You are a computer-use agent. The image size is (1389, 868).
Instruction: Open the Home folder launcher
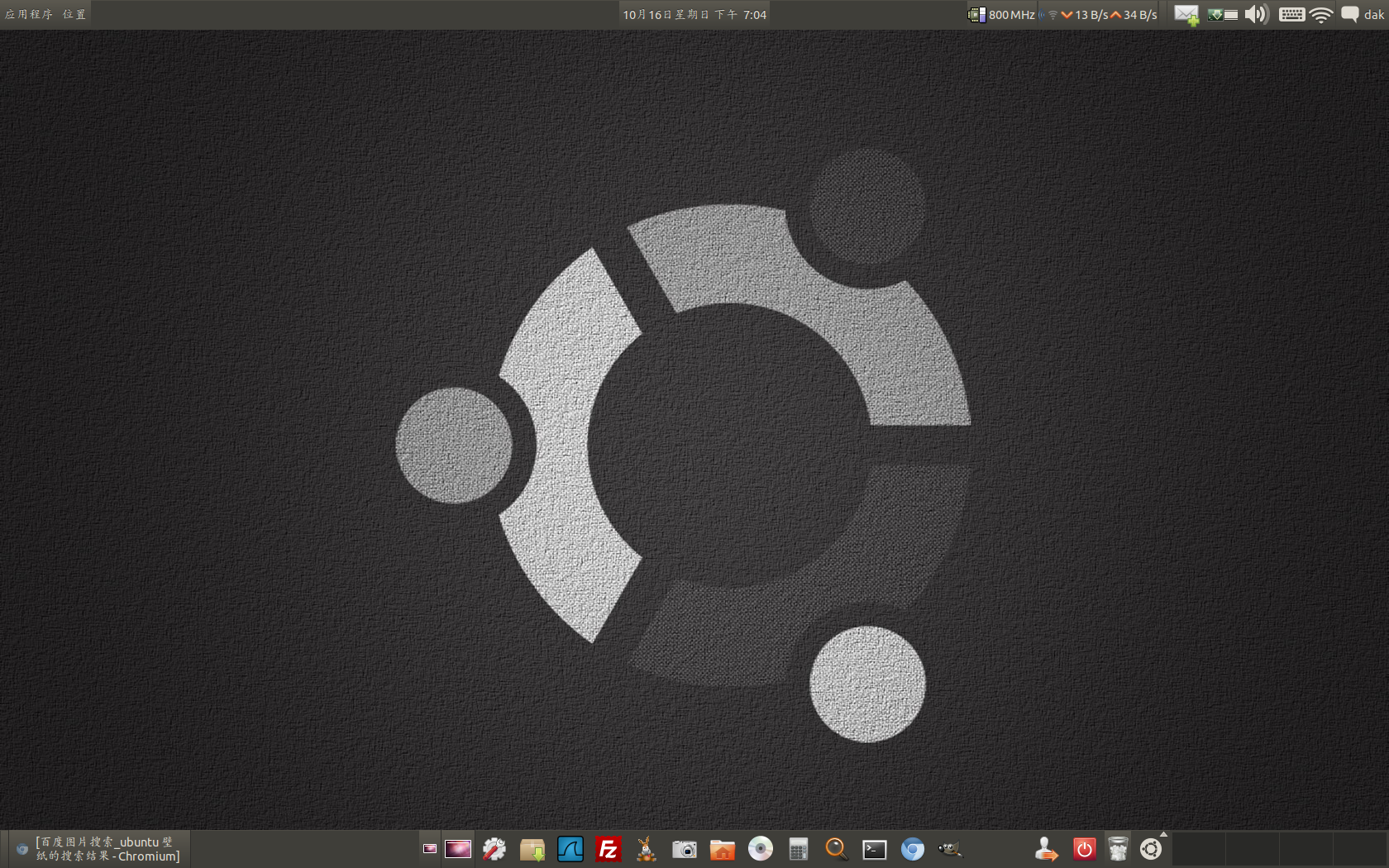(723, 849)
